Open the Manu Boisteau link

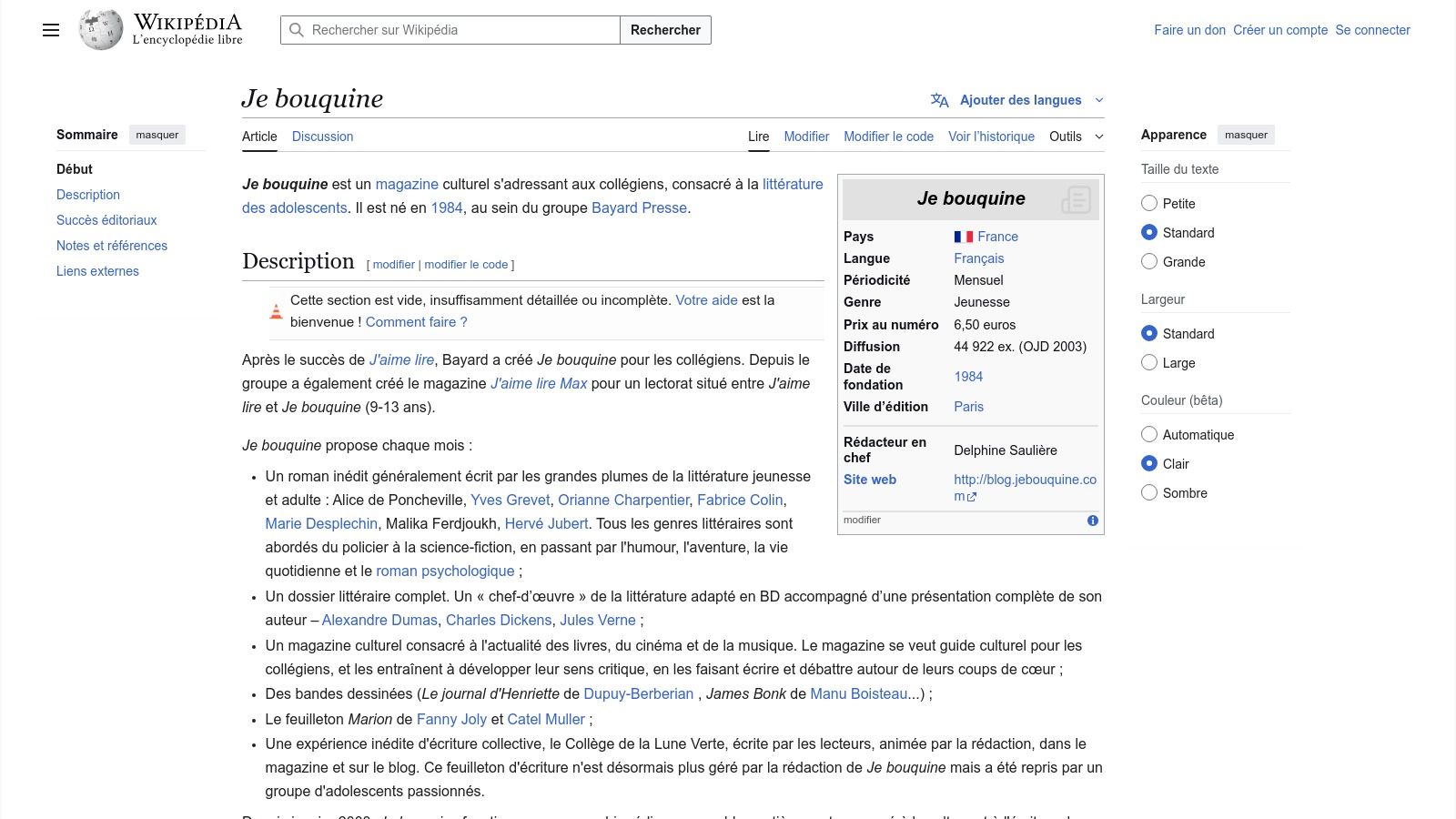click(x=859, y=694)
